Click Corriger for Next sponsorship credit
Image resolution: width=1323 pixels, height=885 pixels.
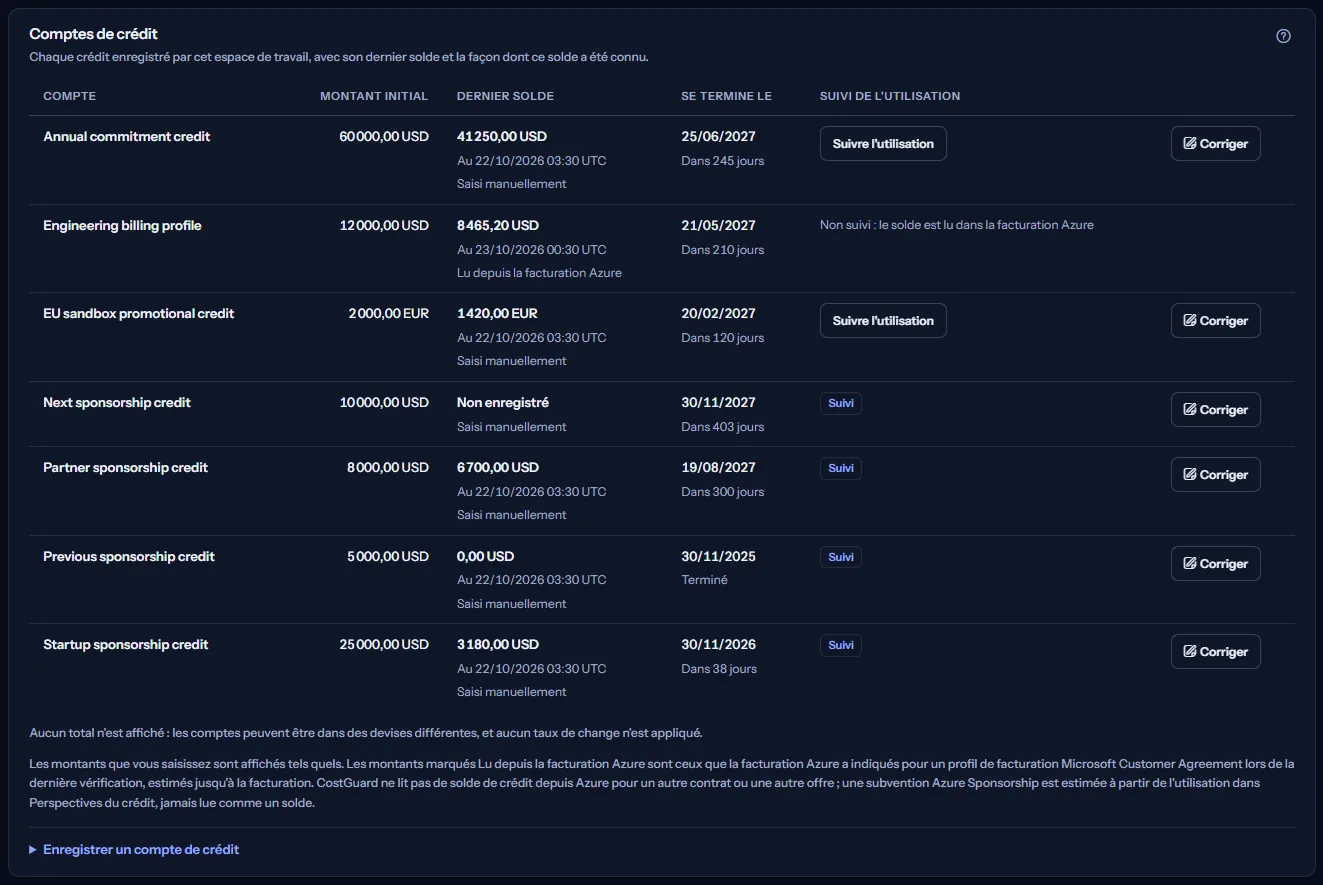click(1216, 409)
